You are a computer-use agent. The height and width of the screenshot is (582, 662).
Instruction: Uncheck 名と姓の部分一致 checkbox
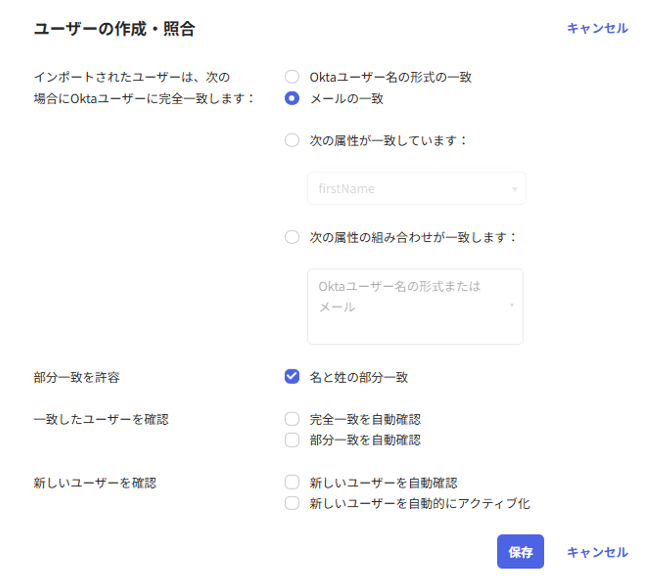pyautogui.click(x=292, y=377)
